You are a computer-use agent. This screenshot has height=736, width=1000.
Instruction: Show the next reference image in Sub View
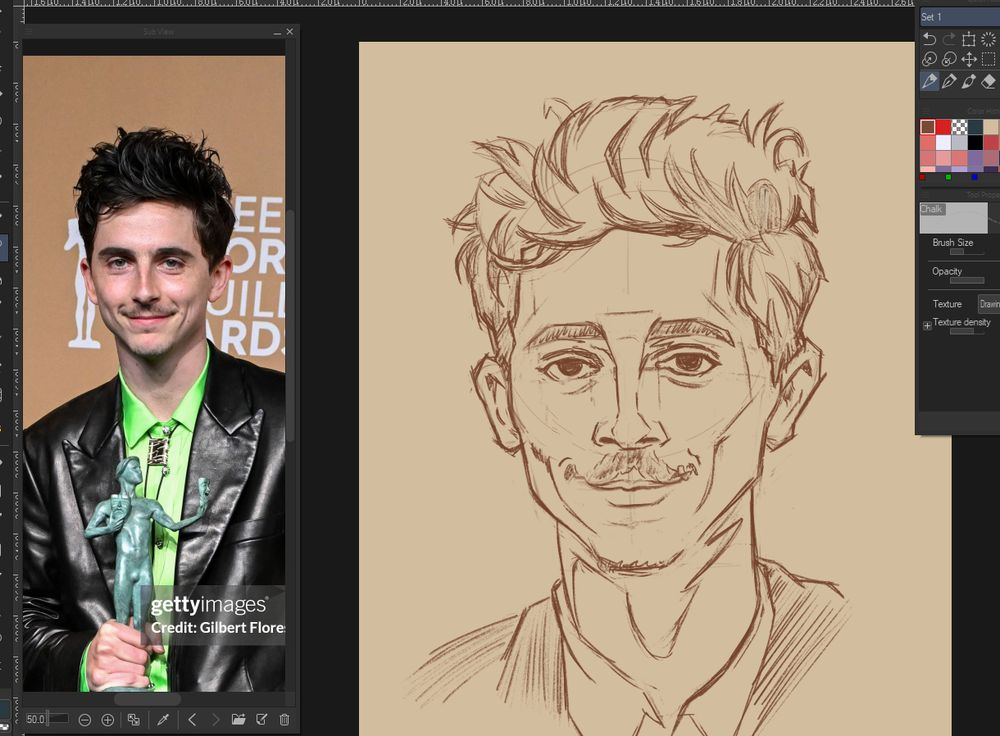click(x=218, y=718)
